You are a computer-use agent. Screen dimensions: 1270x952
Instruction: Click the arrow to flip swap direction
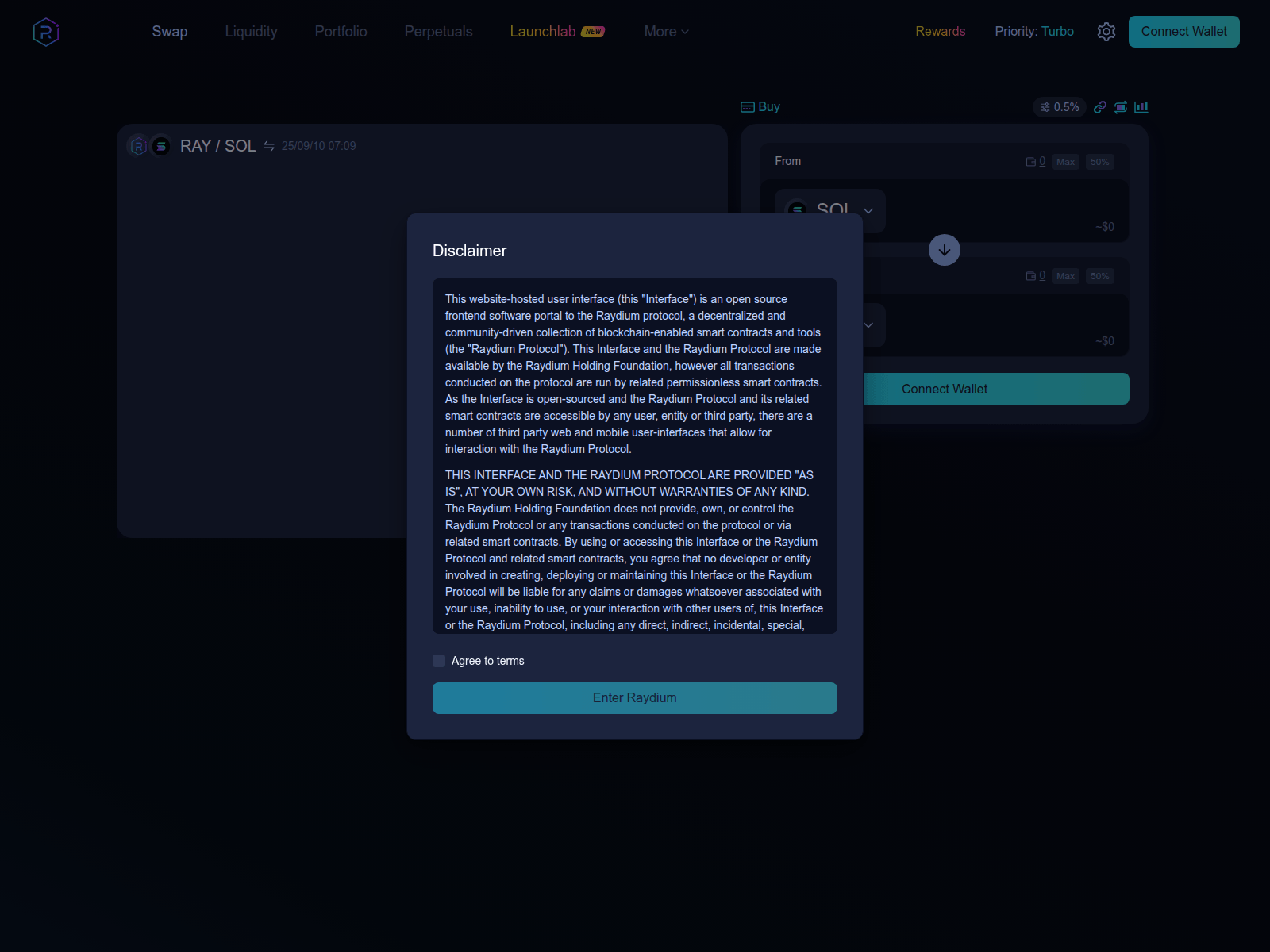click(944, 249)
